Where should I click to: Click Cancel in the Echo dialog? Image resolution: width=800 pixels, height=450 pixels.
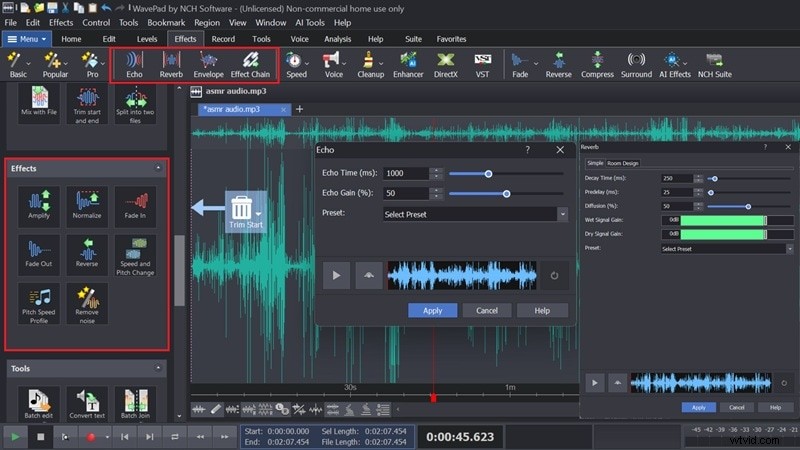click(487, 310)
